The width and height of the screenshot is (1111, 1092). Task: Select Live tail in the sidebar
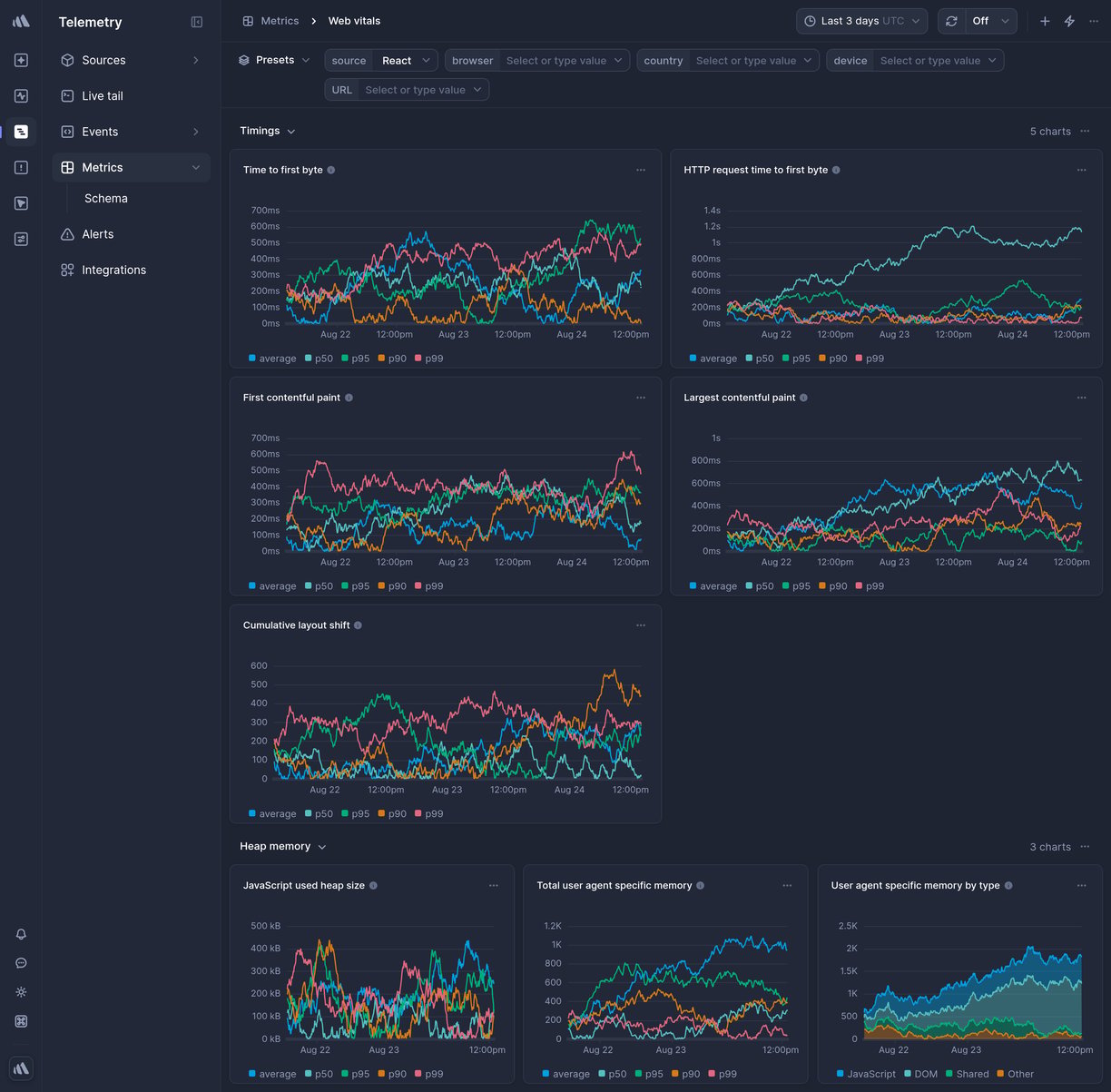pyautogui.click(x=132, y=95)
